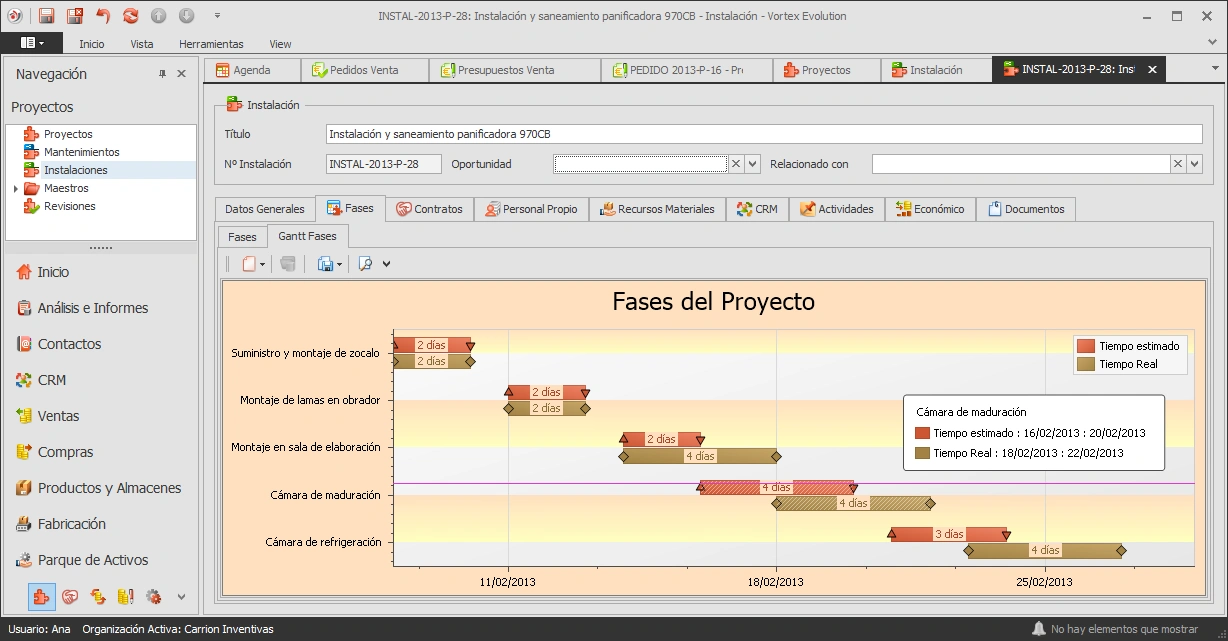
Task: Switch to the Proyectos document tab
Action: tap(826, 70)
